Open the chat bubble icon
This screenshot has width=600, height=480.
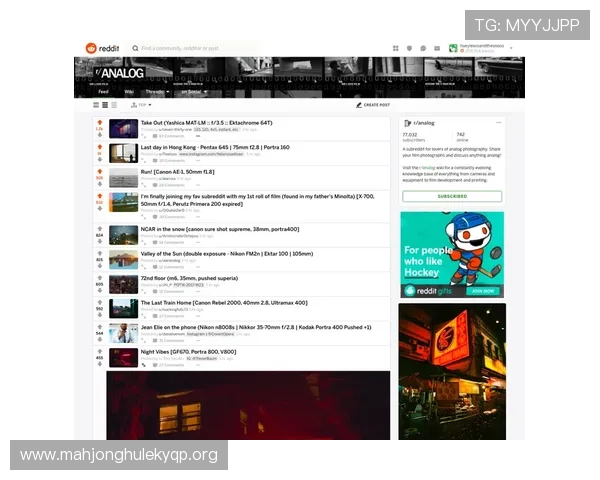tap(423, 48)
